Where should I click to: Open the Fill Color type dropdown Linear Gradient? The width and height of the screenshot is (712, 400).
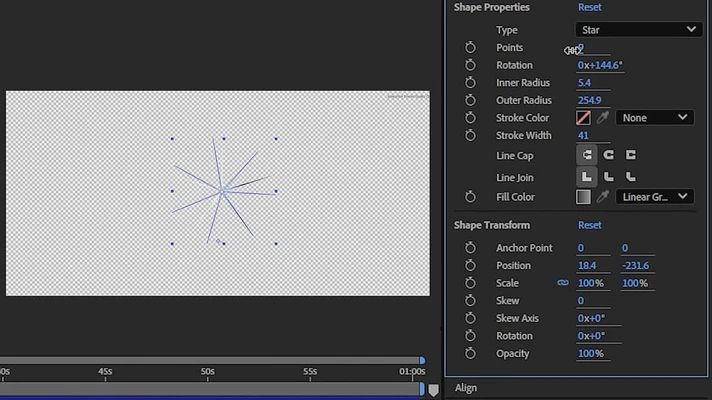click(x=654, y=197)
